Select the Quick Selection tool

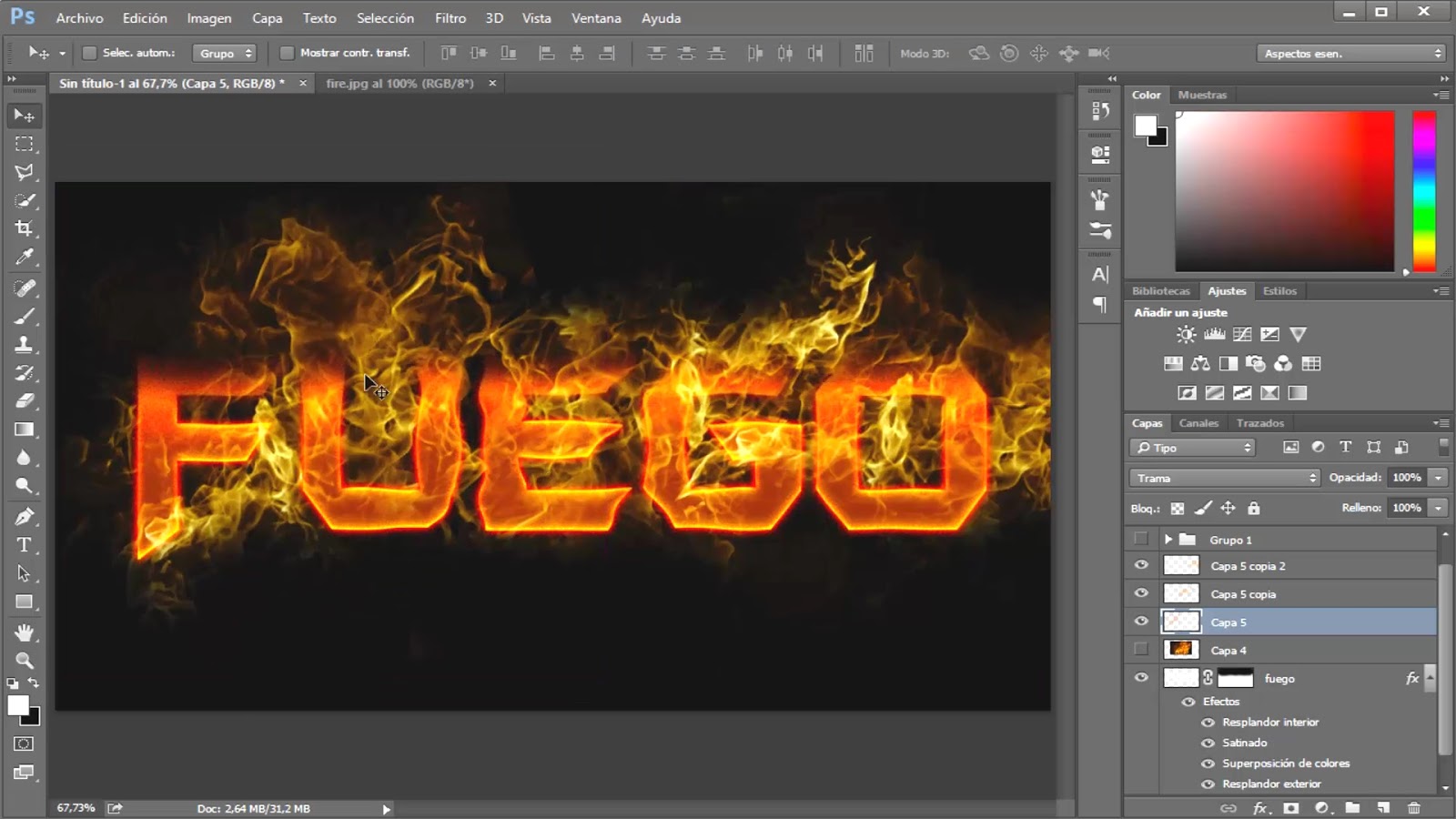point(25,200)
